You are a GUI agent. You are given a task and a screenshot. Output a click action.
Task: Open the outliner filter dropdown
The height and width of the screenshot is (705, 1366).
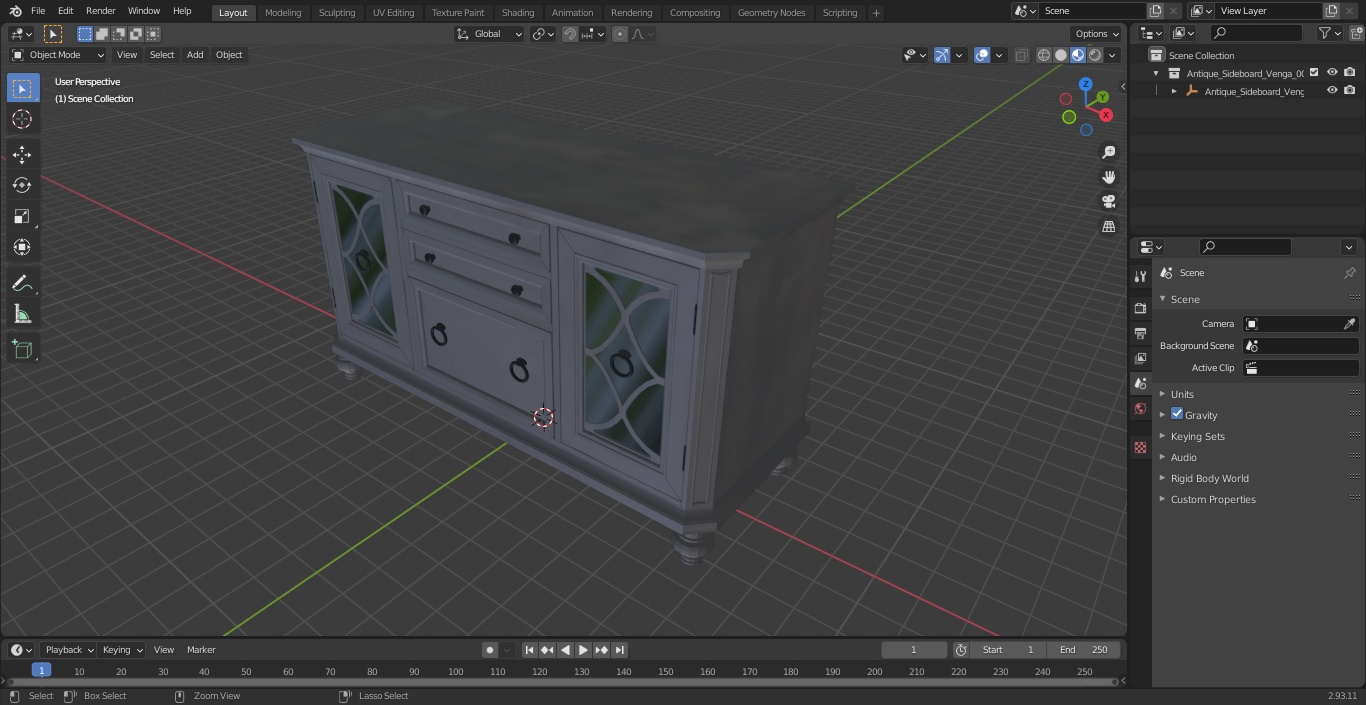pos(1329,33)
